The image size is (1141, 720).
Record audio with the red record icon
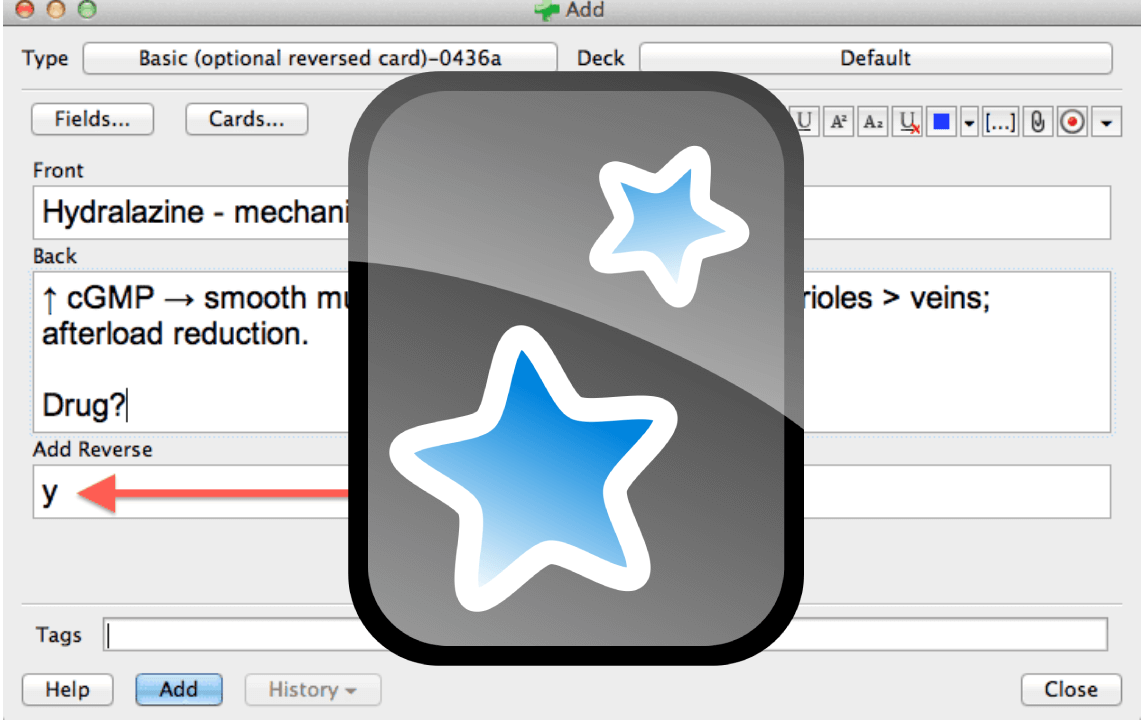1073,122
